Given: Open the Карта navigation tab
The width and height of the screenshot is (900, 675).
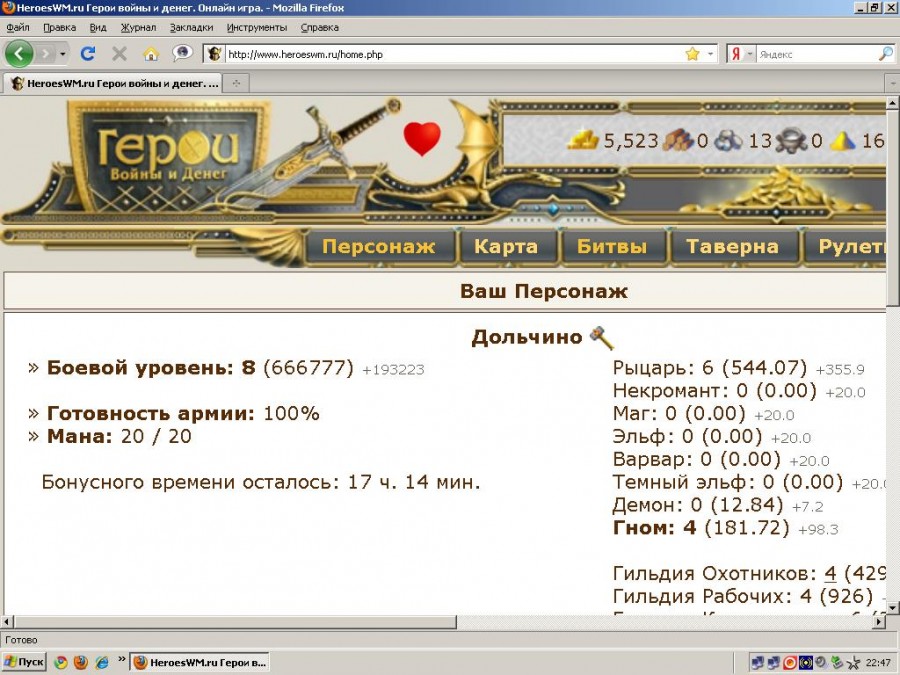Looking at the screenshot, I should pos(506,246).
